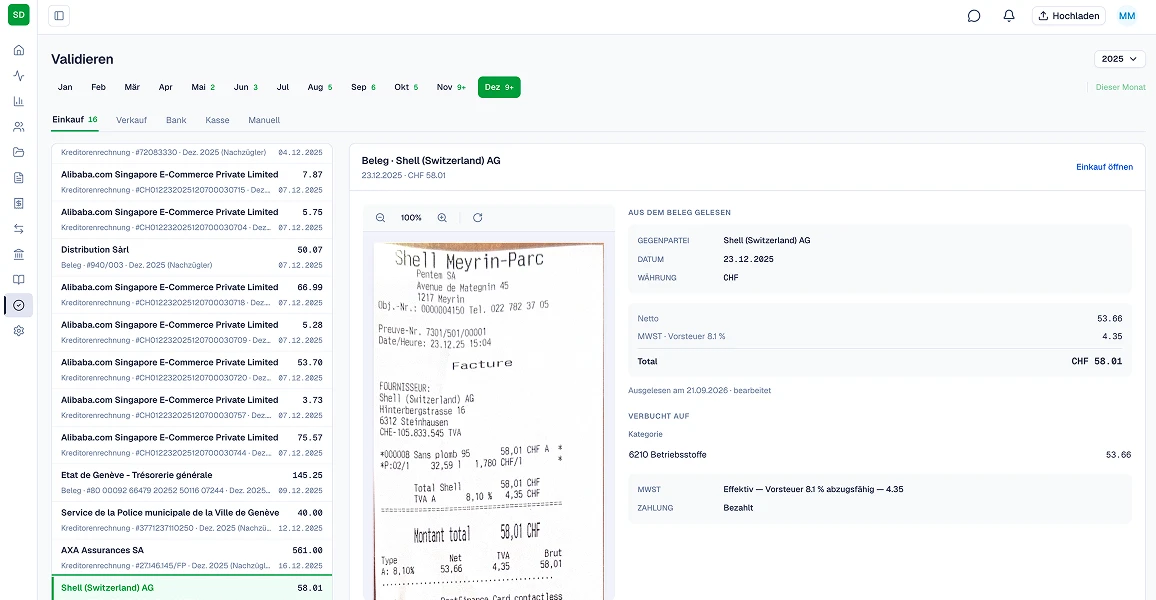Open the bank building icon in sidebar
This screenshot has height=600, width=1156.
pyautogui.click(x=18, y=254)
